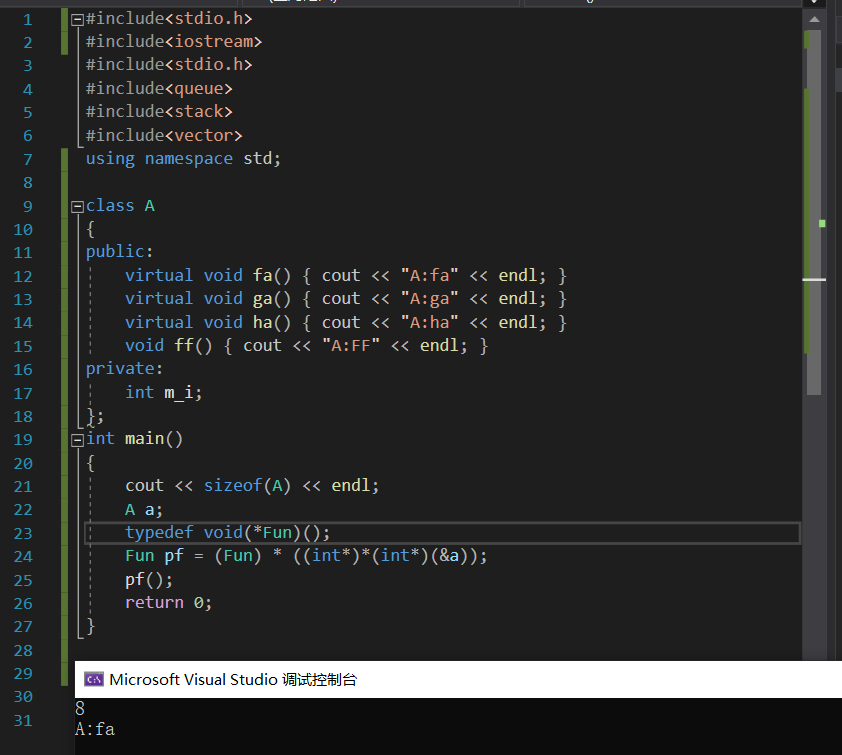Click on 'using namespace std;' line
The image size is (842, 755).
tap(183, 159)
